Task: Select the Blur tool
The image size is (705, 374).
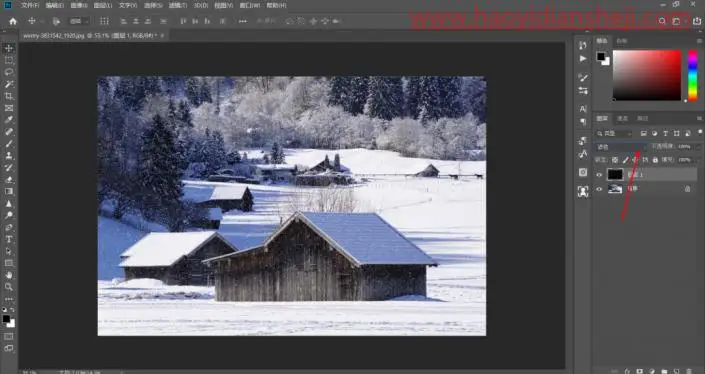Action: tap(9, 204)
